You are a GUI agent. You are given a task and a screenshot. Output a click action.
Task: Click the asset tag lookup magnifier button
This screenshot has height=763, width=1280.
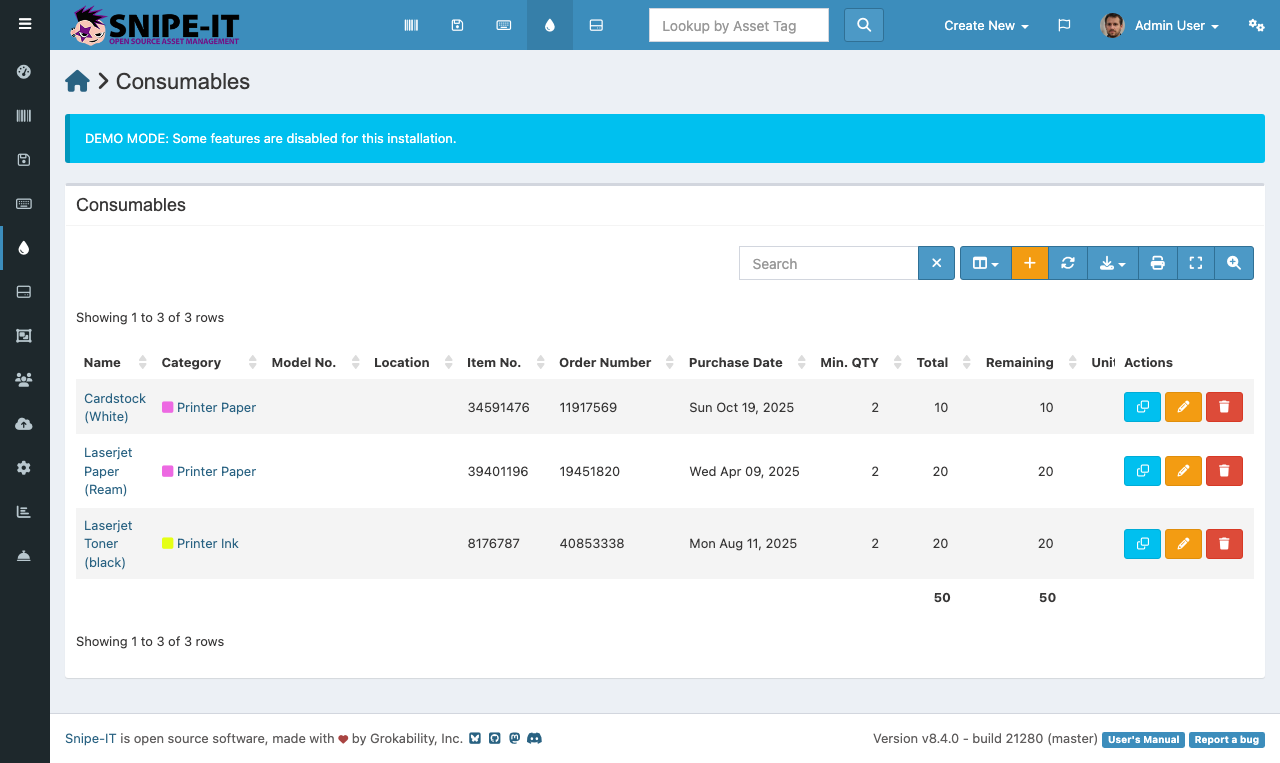click(x=864, y=25)
